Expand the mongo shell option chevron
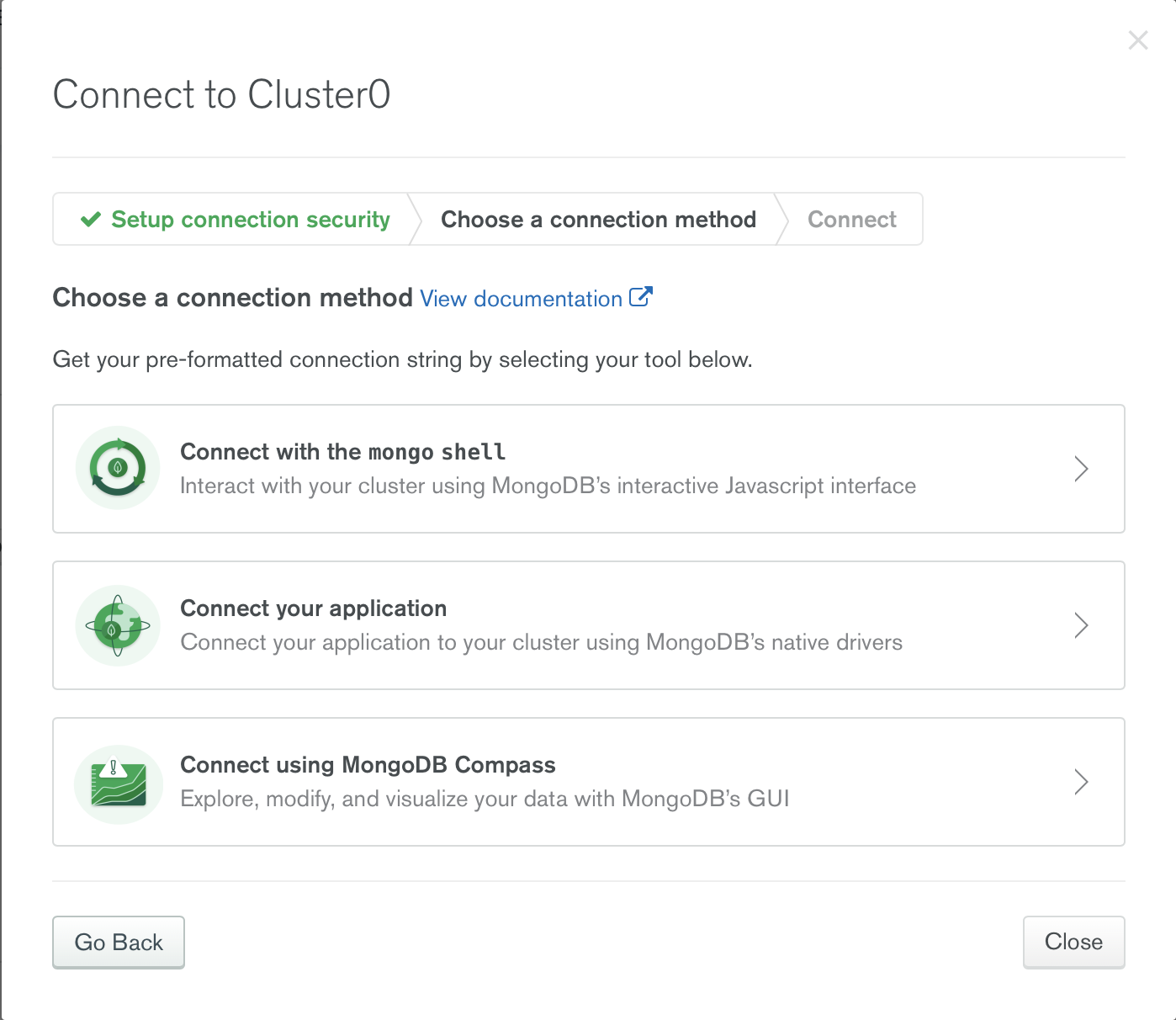 point(1082,469)
